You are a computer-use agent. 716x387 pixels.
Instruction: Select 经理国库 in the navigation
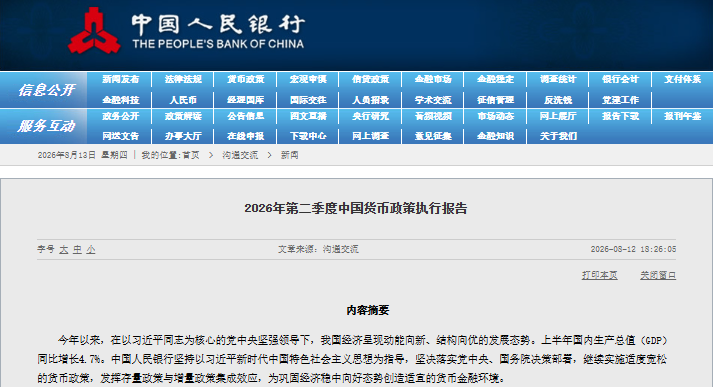pos(246,100)
